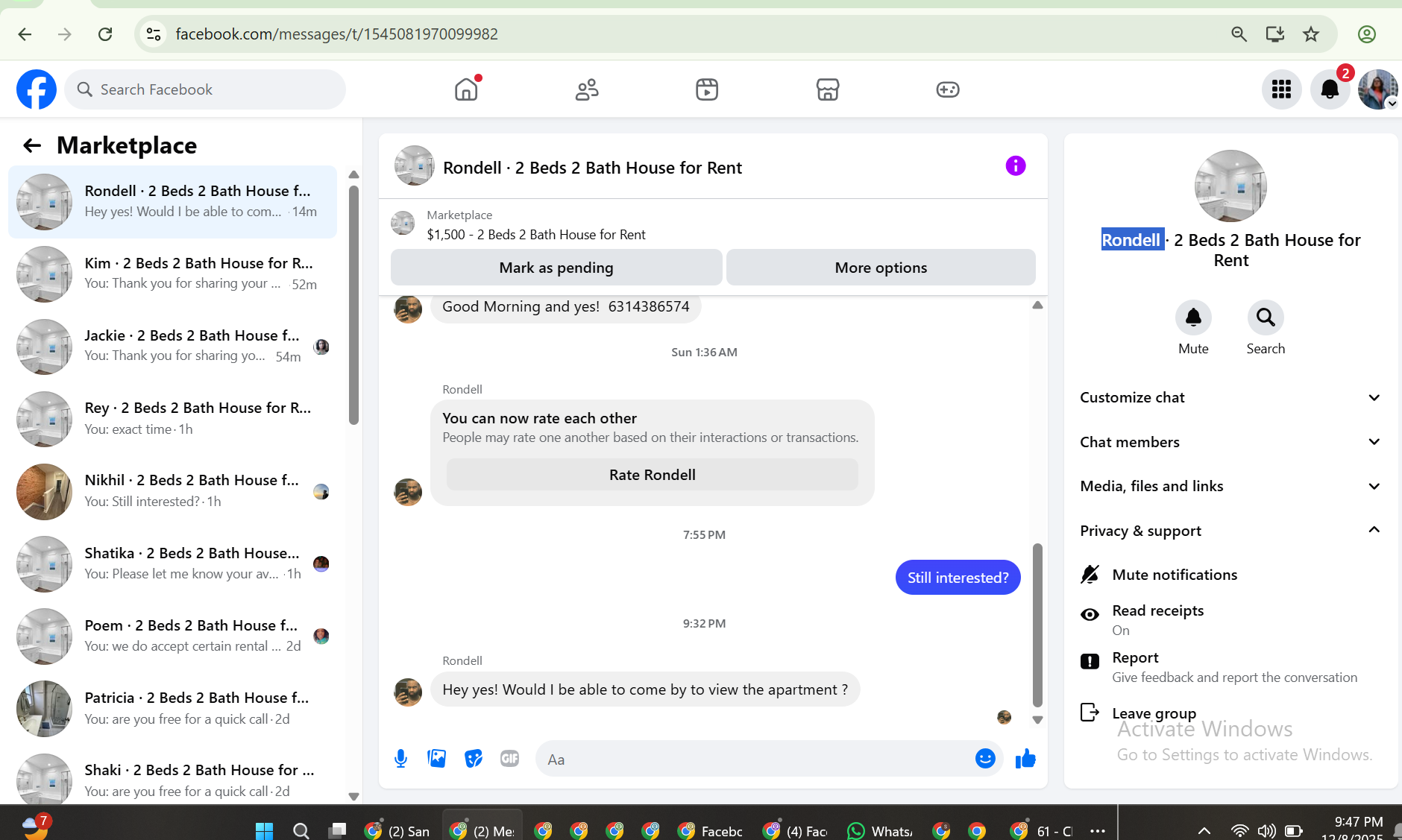This screenshot has width=1402, height=840.
Task: Open the Facebook menu grid icon
Action: (x=1281, y=89)
